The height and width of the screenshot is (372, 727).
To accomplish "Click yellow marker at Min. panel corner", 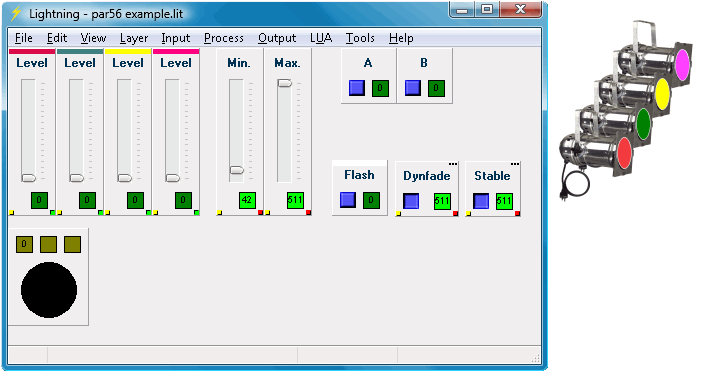I will [219, 213].
